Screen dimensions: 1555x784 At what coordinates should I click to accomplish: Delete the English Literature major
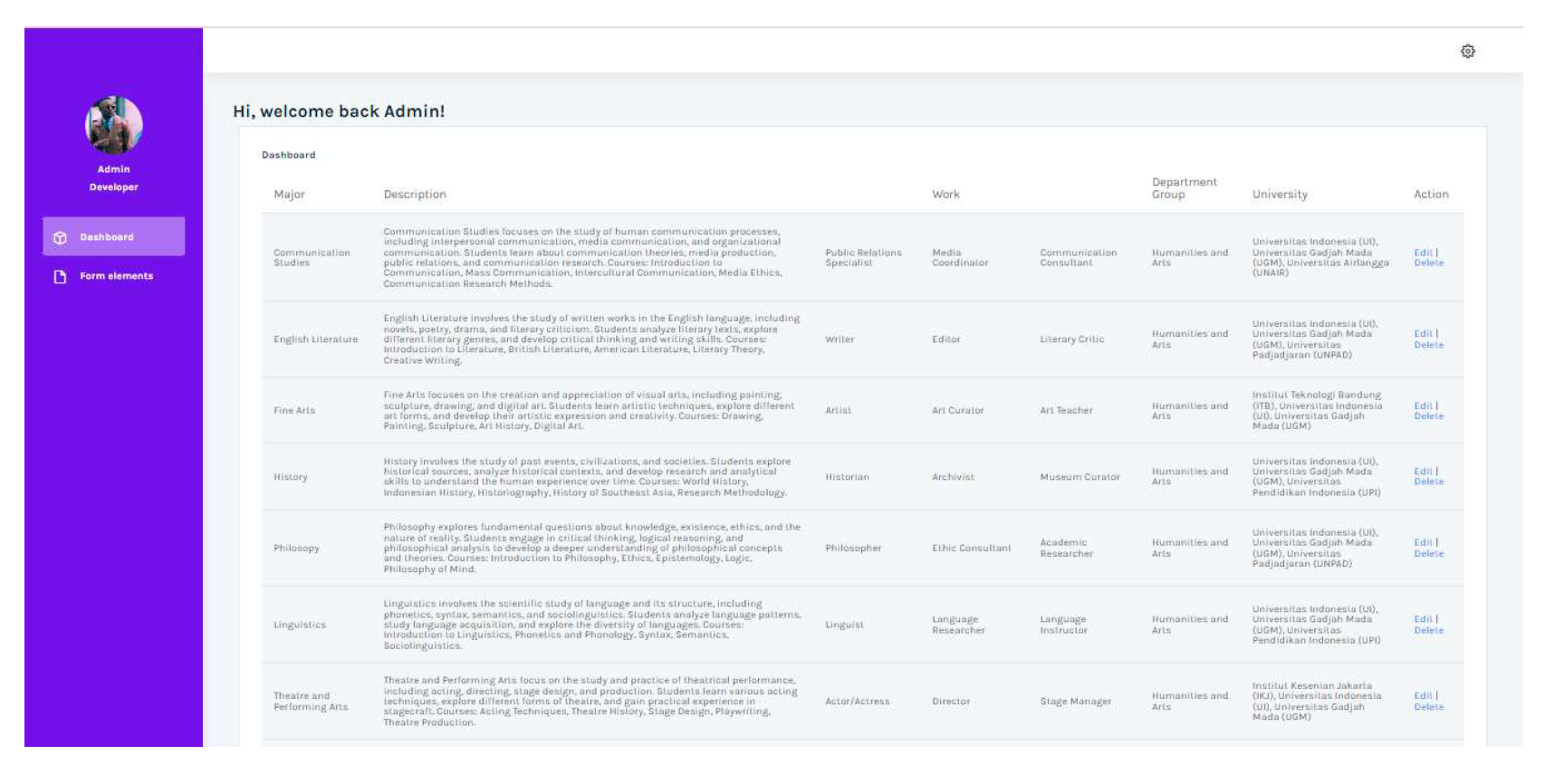tap(1428, 345)
